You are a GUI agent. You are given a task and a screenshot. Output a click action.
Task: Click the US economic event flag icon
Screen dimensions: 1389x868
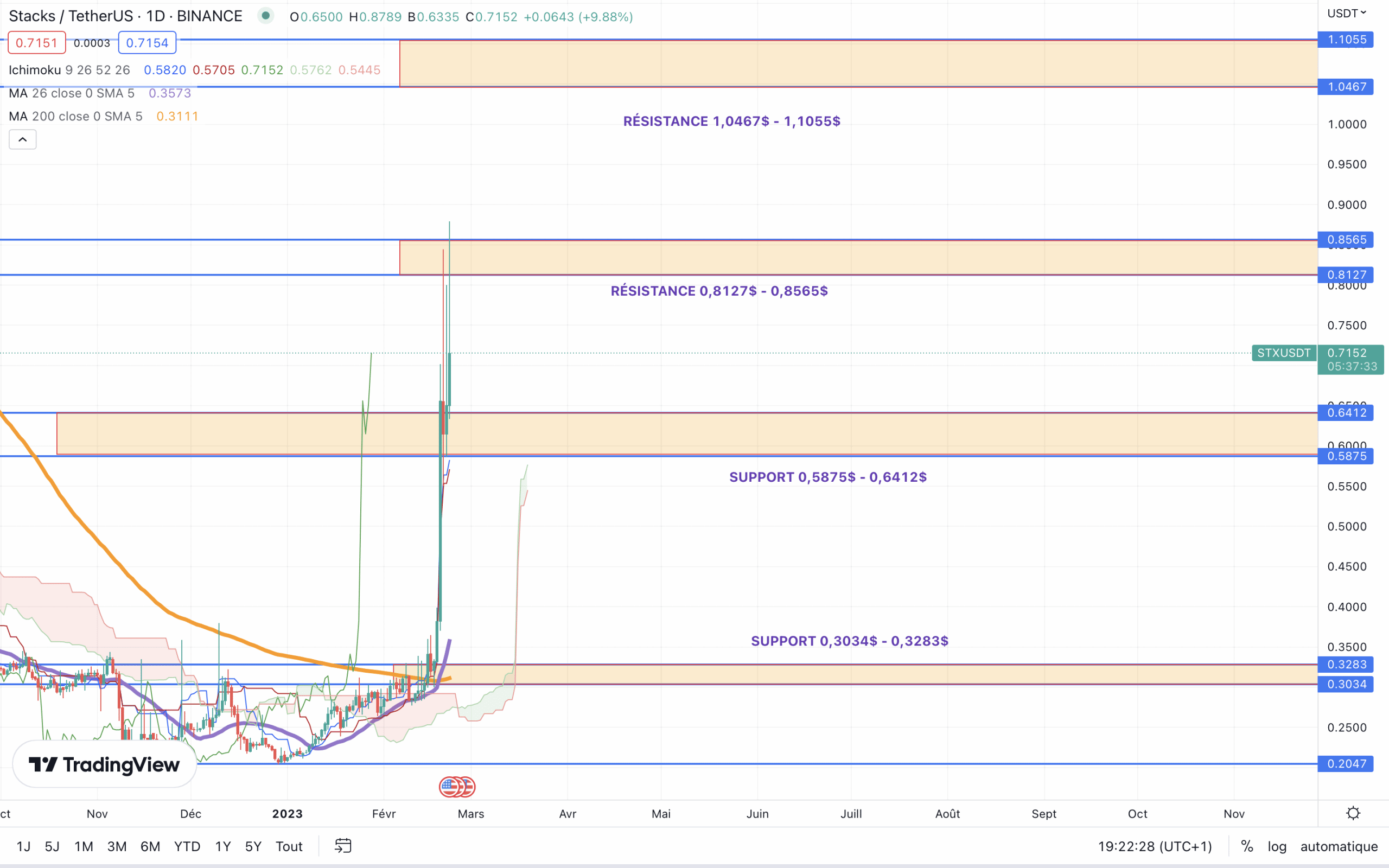[x=450, y=787]
